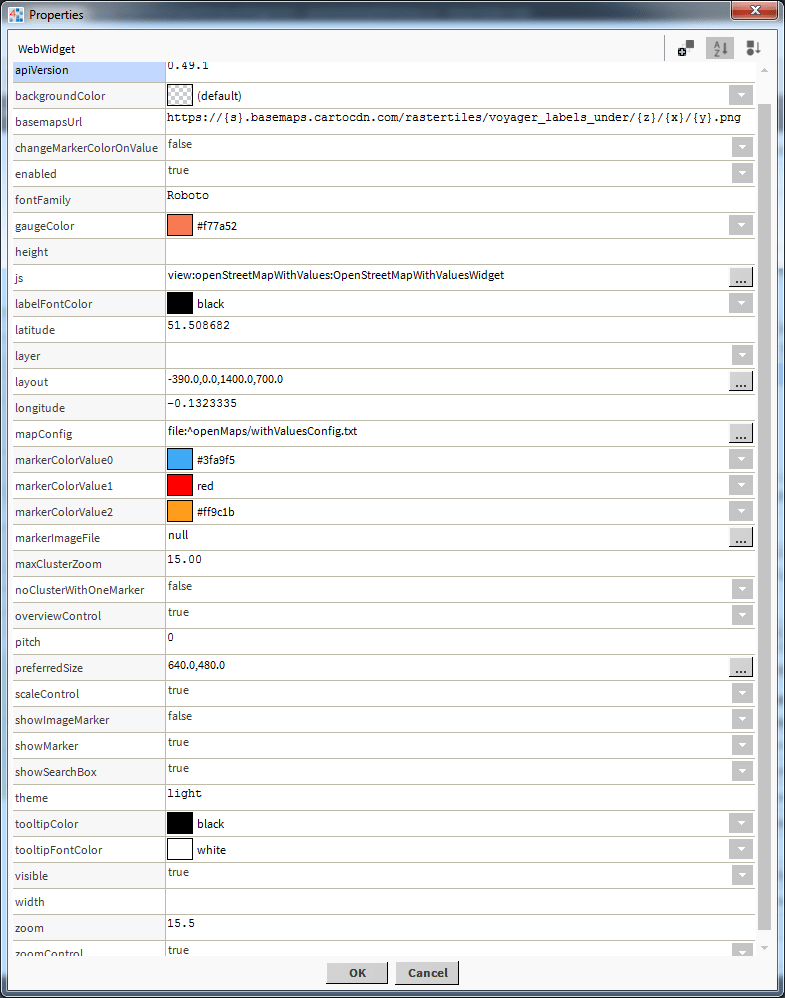Open the tooltipFontColor dropdown

741,850
